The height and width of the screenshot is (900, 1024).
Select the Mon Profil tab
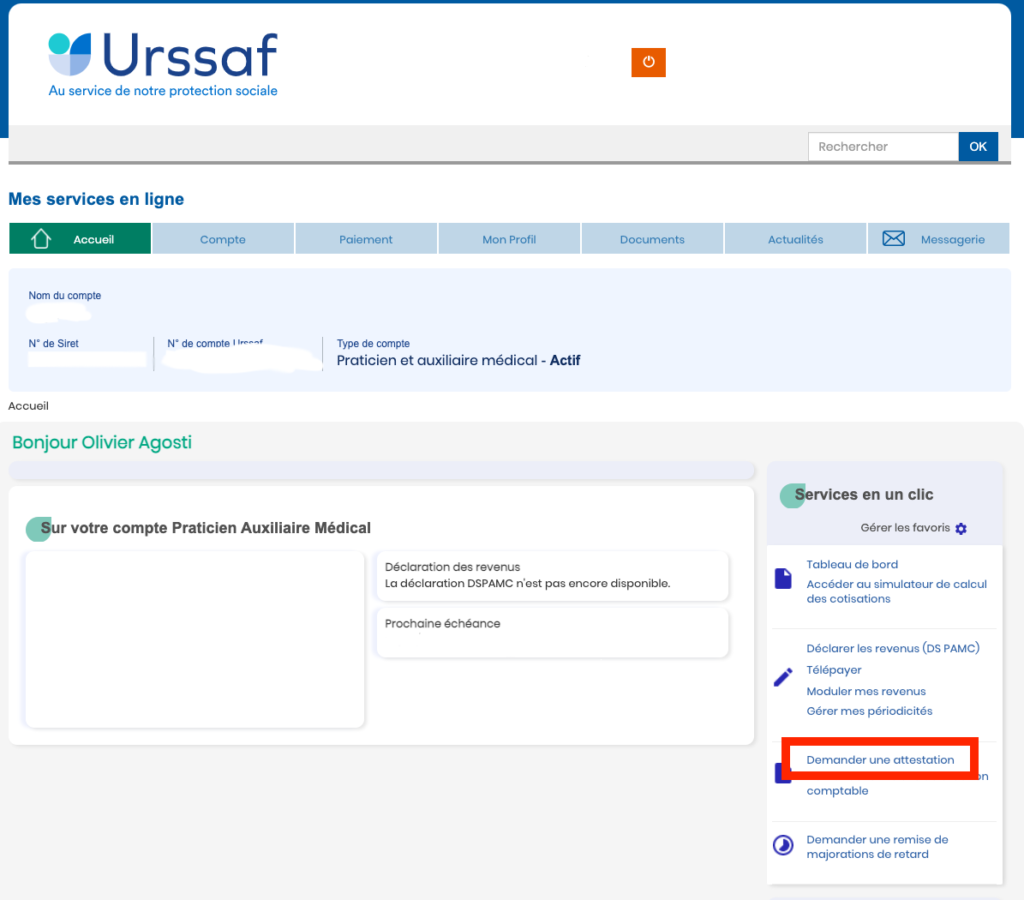[509, 238]
